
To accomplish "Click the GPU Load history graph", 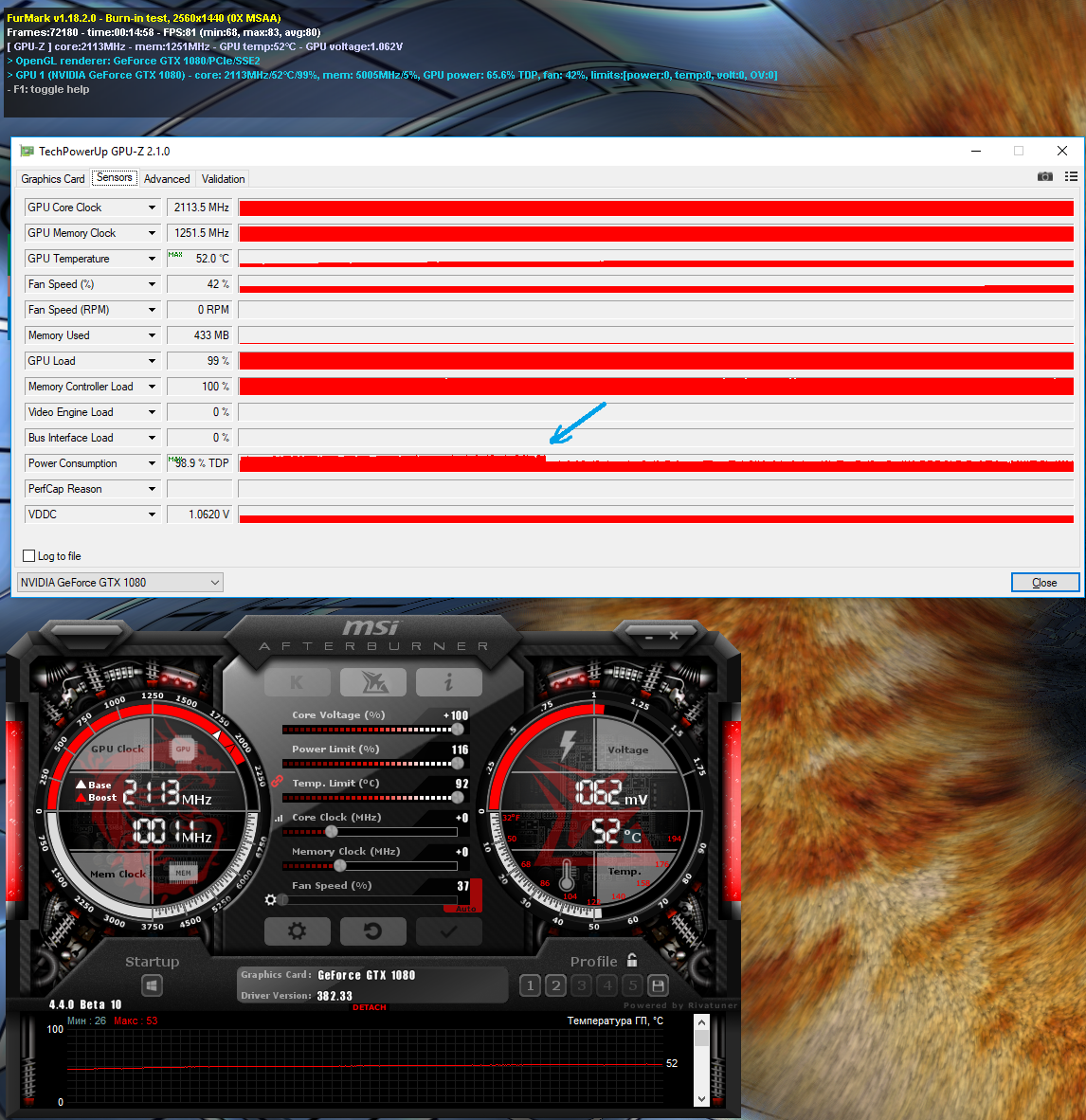I will click(x=656, y=361).
